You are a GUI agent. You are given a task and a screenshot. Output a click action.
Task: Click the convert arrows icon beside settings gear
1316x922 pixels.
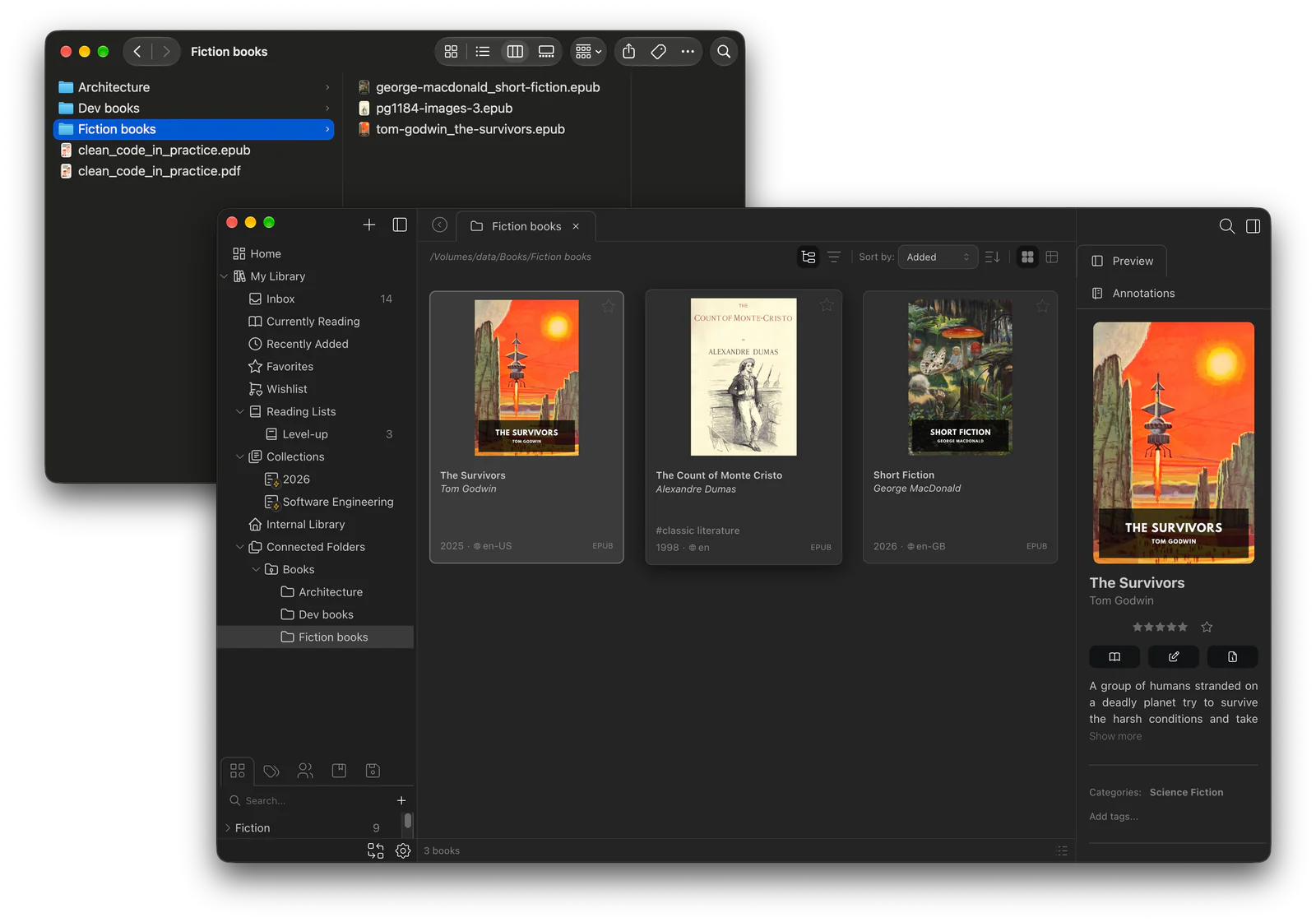pyautogui.click(x=376, y=851)
